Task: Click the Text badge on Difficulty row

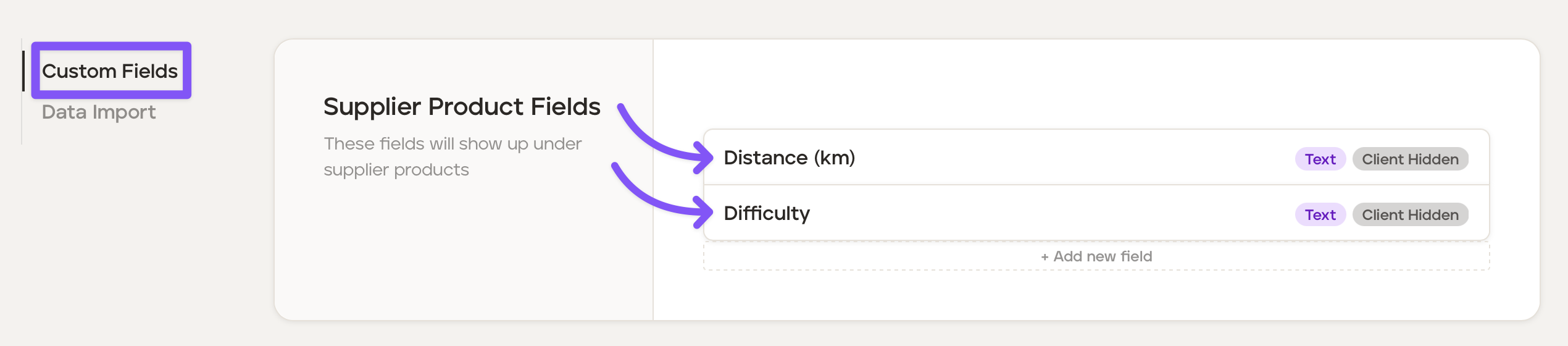Action: point(1320,215)
